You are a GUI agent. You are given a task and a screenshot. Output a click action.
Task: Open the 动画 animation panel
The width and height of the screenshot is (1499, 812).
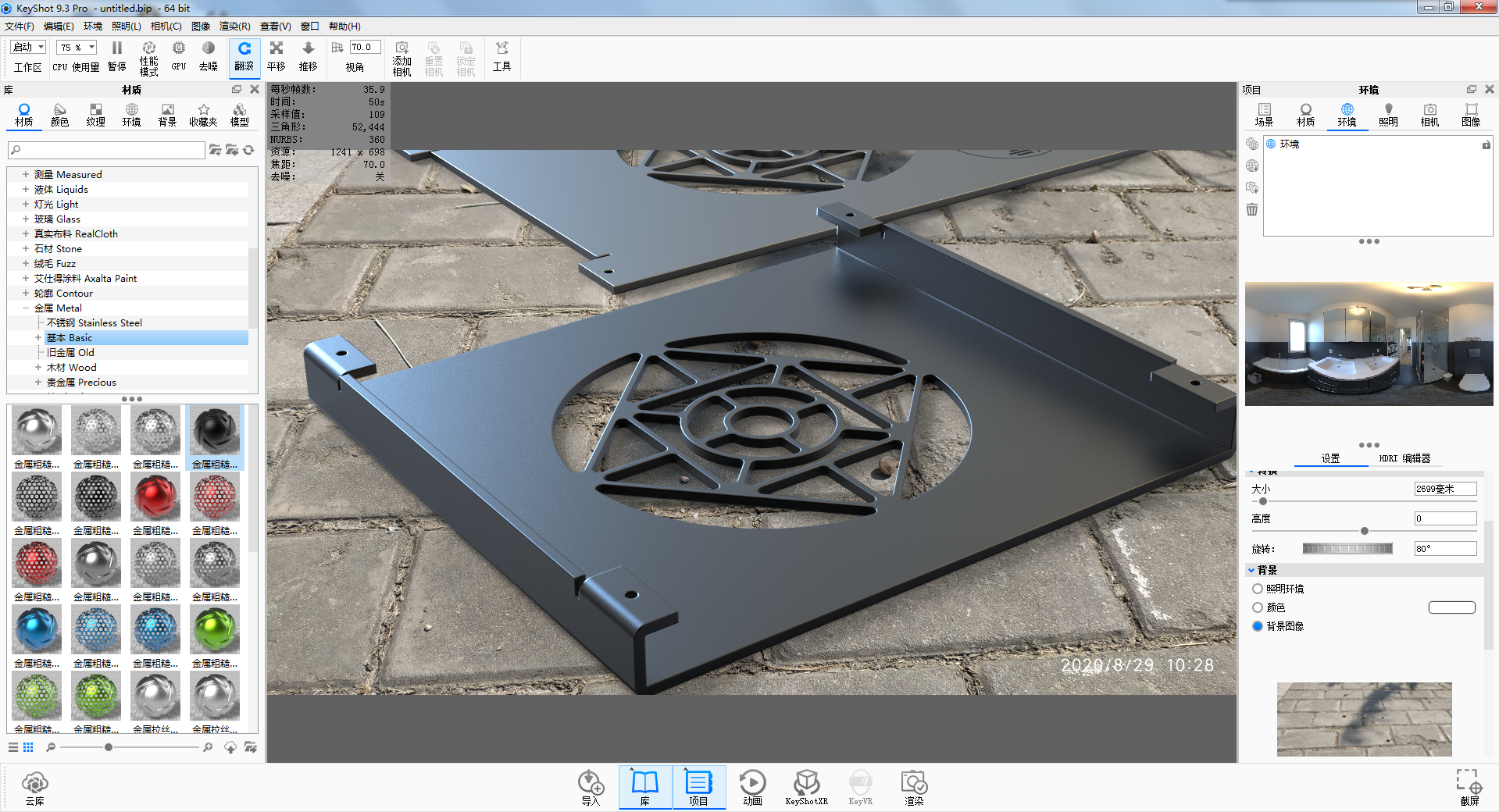tap(752, 788)
